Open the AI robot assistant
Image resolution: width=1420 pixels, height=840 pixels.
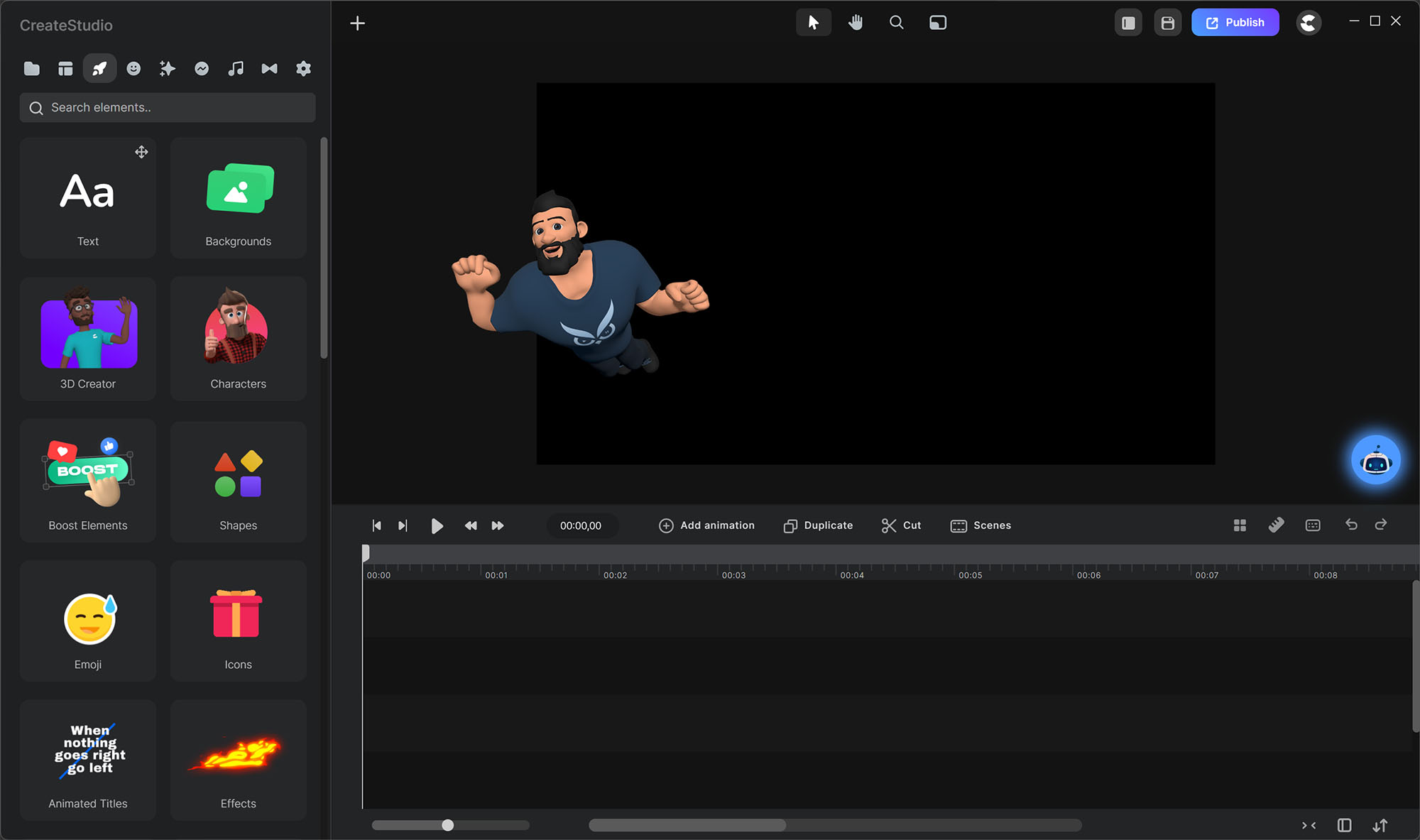click(x=1375, y=461)
